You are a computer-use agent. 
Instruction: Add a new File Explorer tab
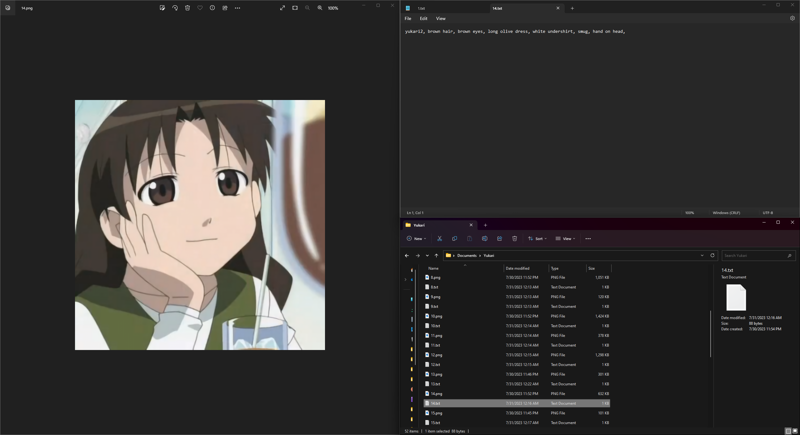pyautogui.click(x=485, y=225)
